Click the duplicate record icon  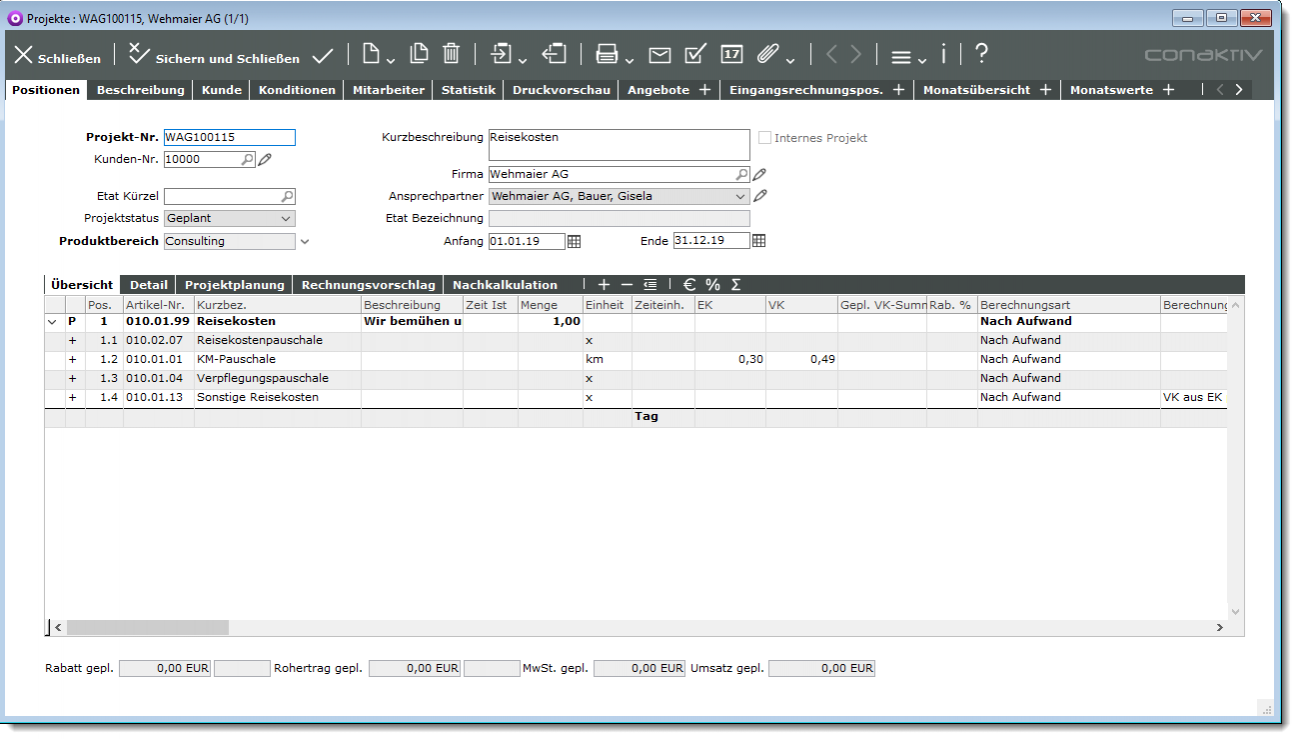pyautogui.click(x=420, y=54)
